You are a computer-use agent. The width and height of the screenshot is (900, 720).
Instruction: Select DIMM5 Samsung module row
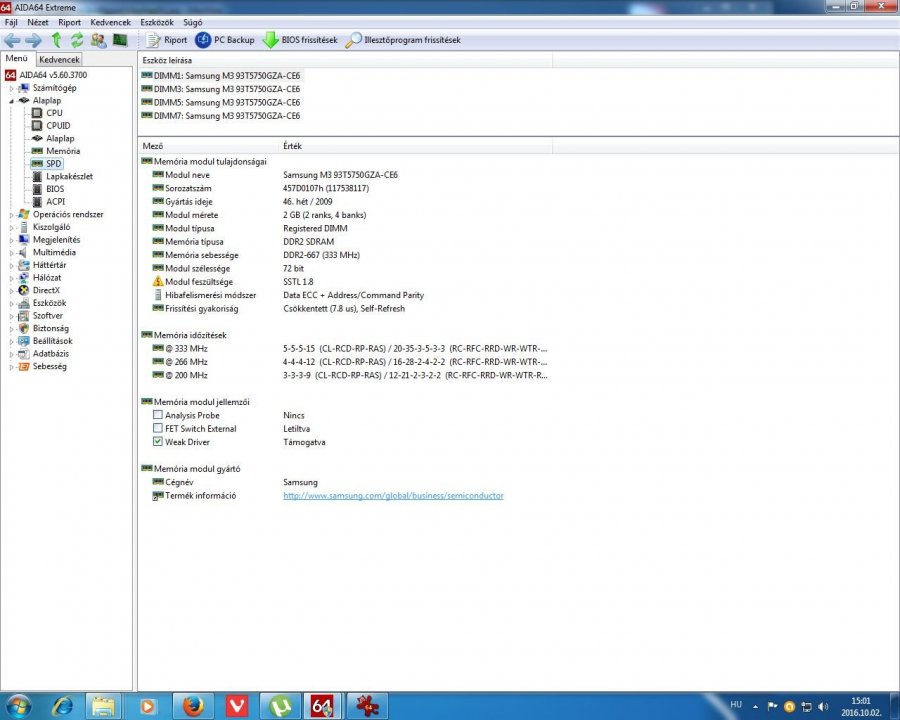tap(220, 102)
